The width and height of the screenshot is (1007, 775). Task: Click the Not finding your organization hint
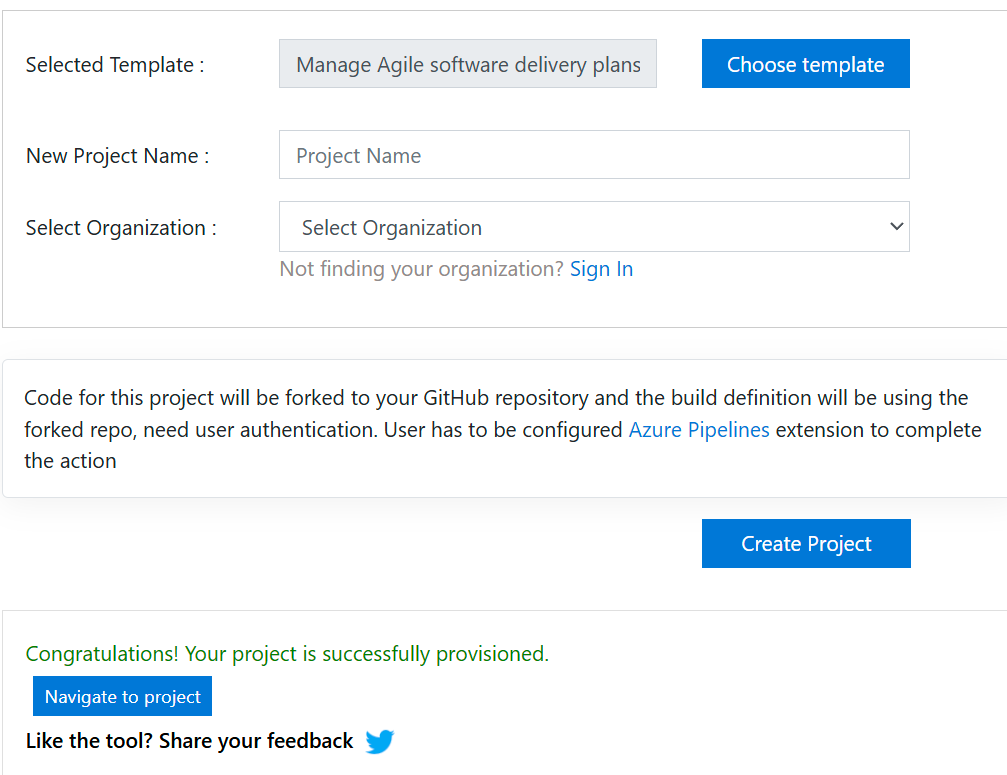[x=421, y=269]
